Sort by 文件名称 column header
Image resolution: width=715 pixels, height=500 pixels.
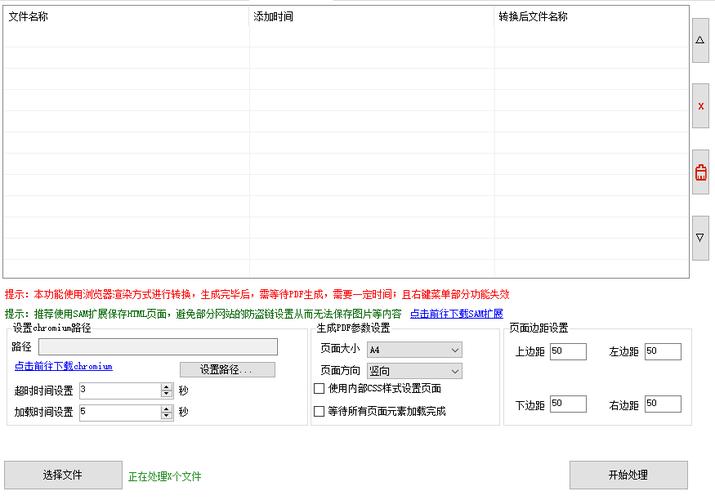pyautogui.click(x=126, y=17)
